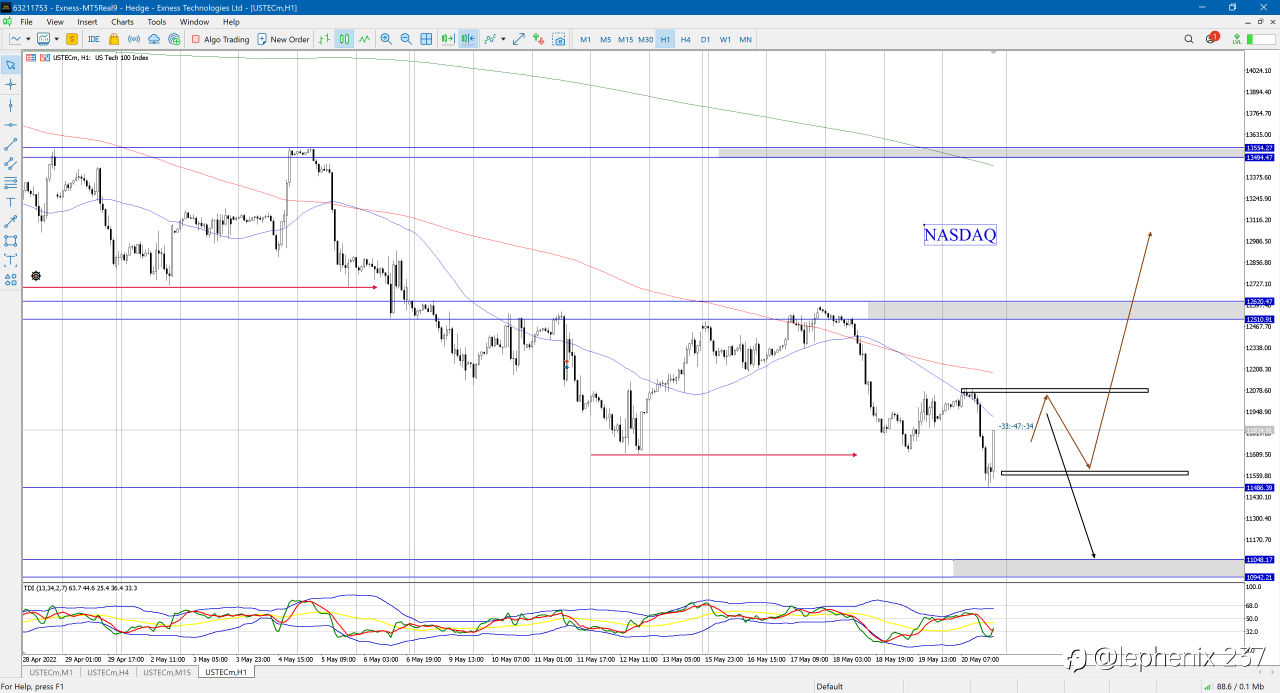
Task: Select the H4 timeframe
Action: [x=685, y=39]
